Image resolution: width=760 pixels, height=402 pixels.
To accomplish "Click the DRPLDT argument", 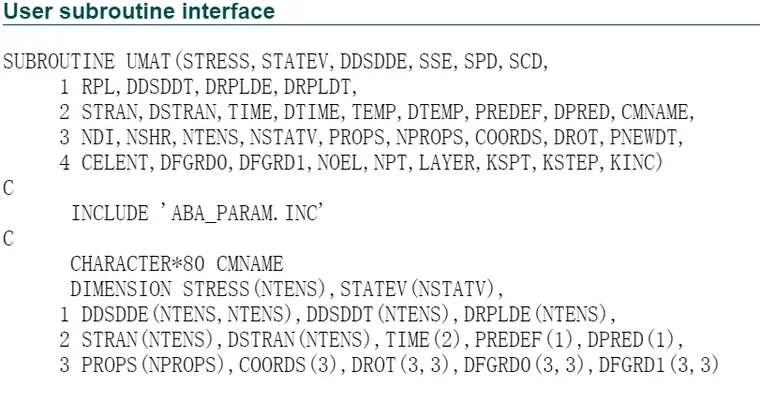I will [x=317, y=87].
